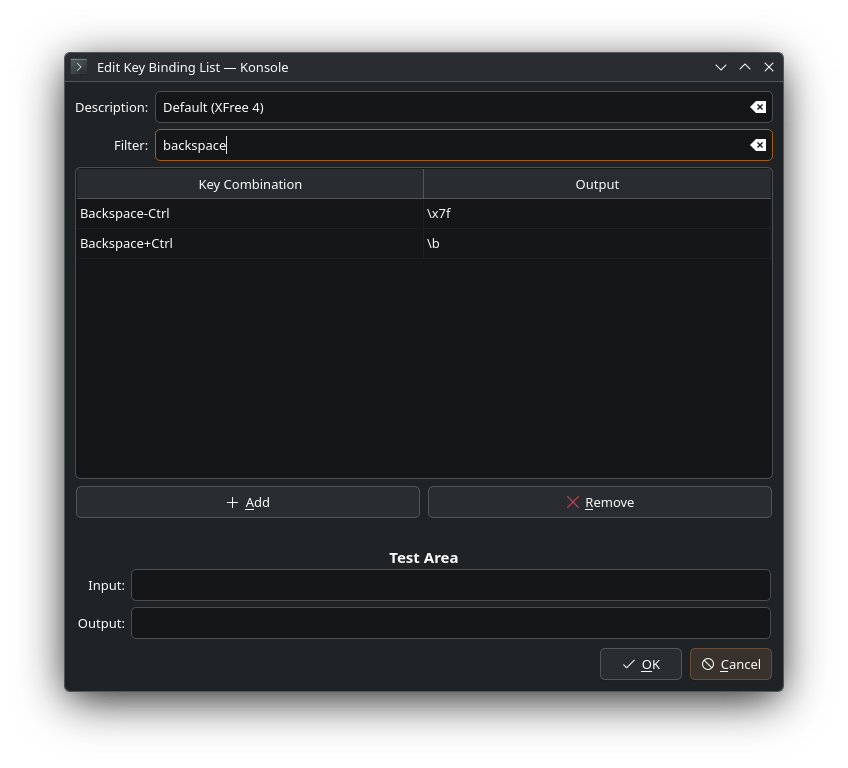Click the Konsole terminal icon in title bar
Image resolution: width=848 pixels, height=768 pixels.
tap(79, 67)
